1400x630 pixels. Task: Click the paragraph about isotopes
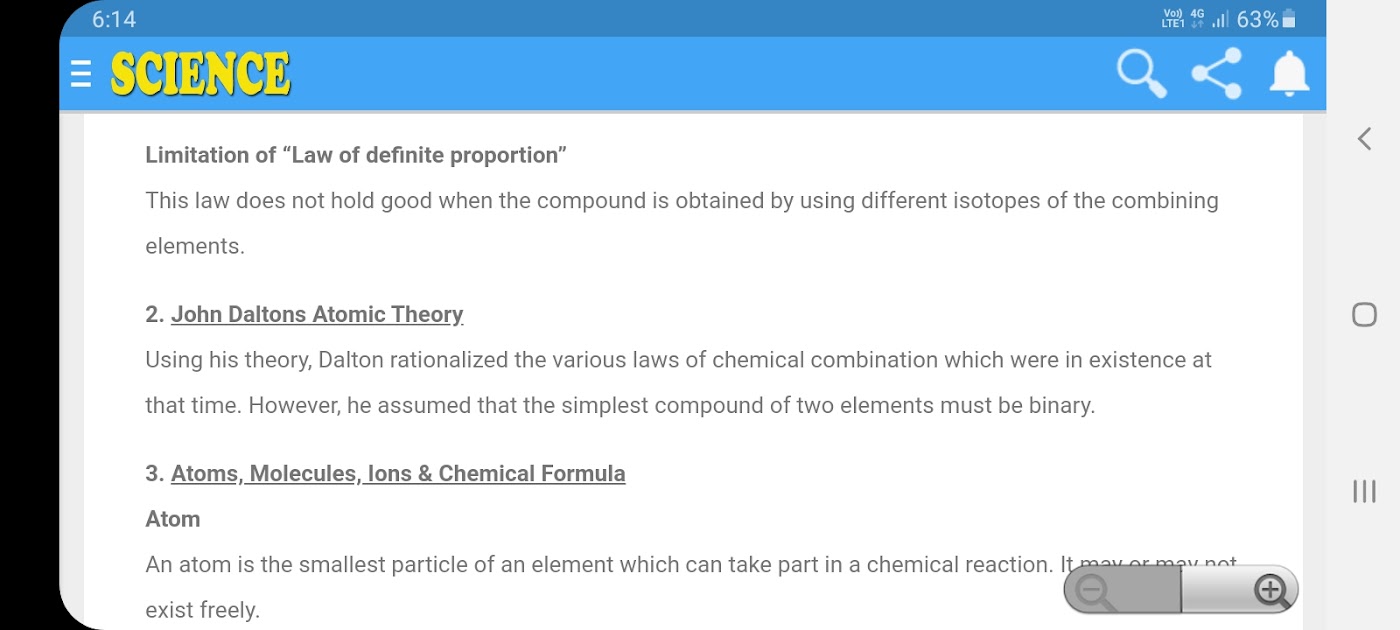click(681, 222)
